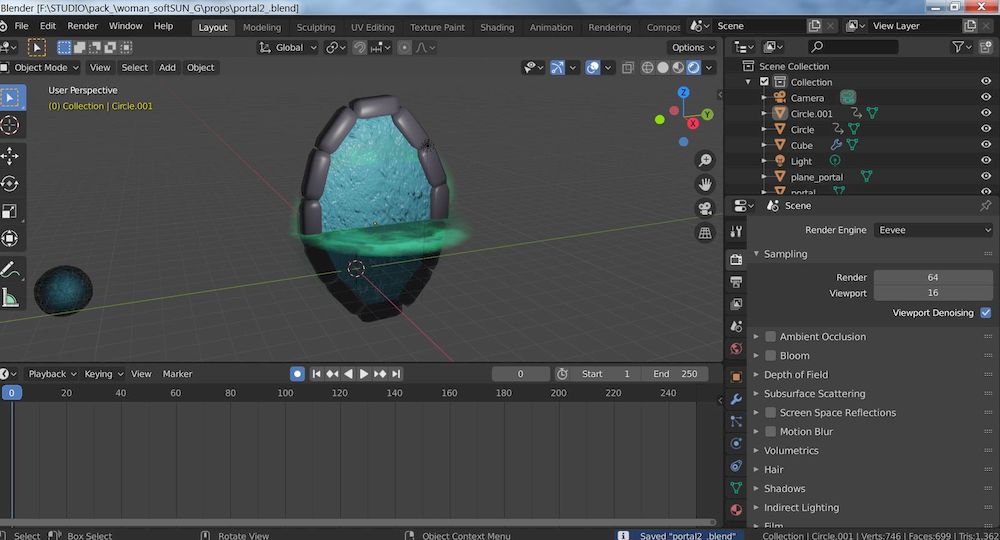
Task: Select the Rotate tool
Action: [10, 184]
